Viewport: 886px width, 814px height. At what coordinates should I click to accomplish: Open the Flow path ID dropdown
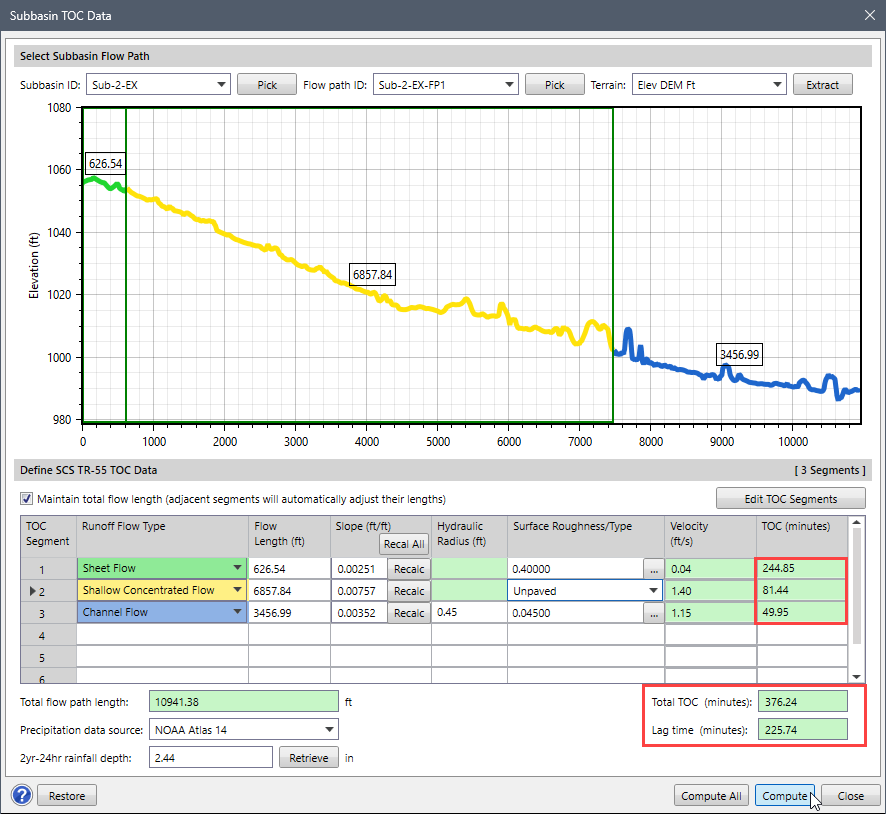tap(508, 85)
